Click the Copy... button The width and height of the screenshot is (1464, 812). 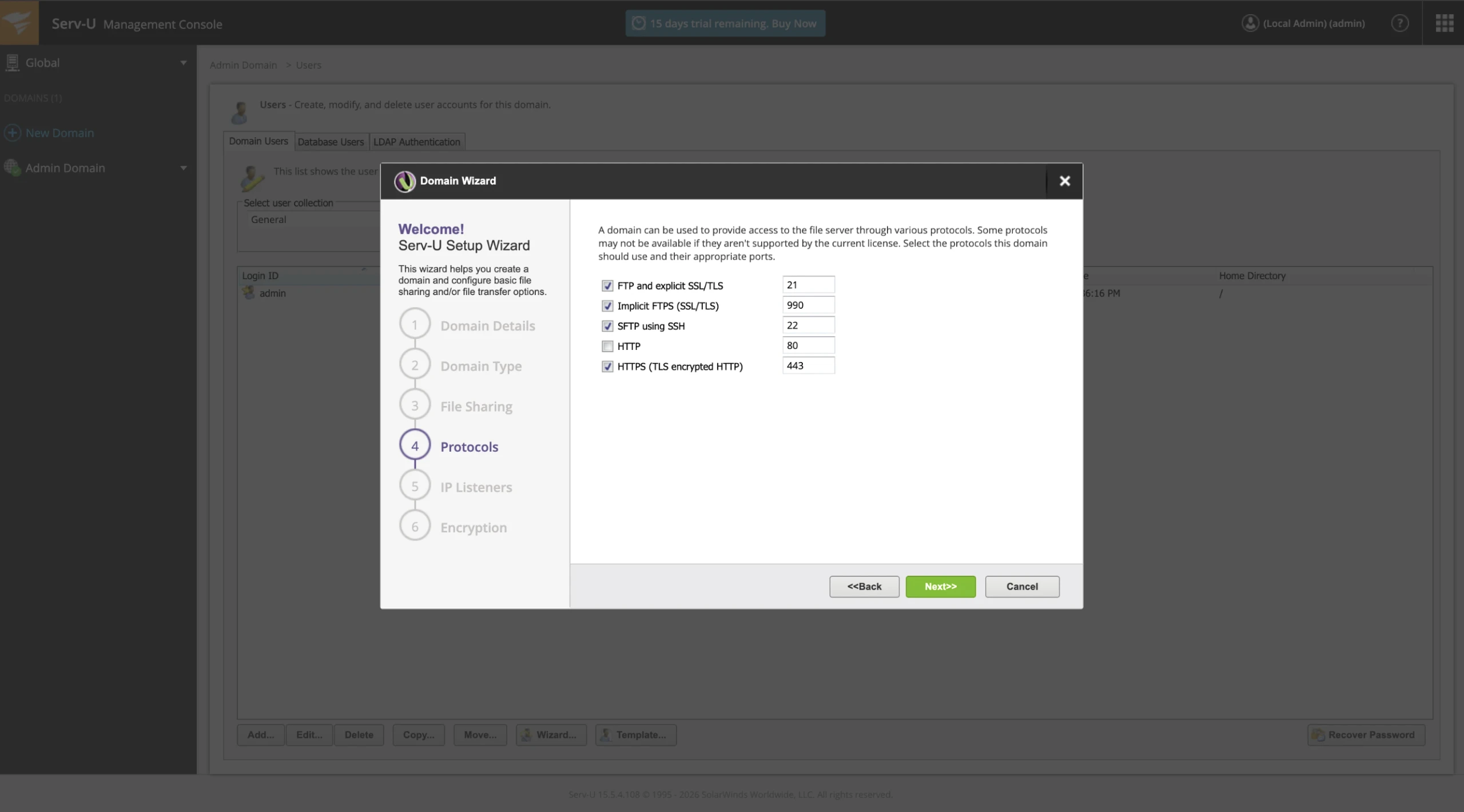(419, 735)
